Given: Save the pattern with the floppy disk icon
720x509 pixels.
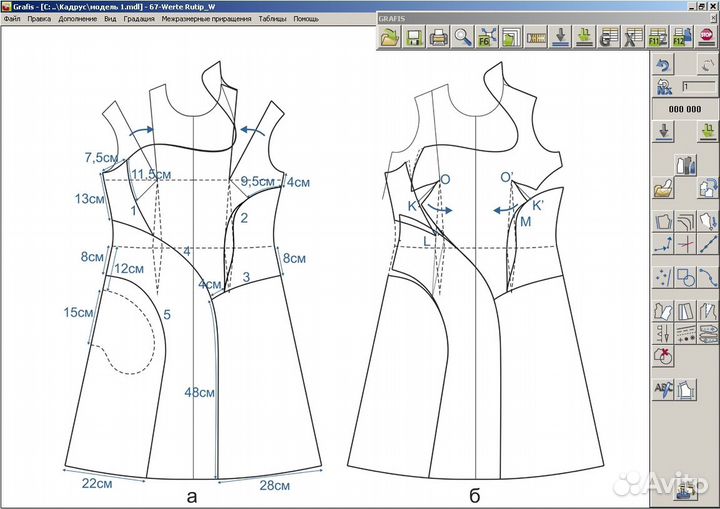Looking at the screenshot, I should click(413, 39).
